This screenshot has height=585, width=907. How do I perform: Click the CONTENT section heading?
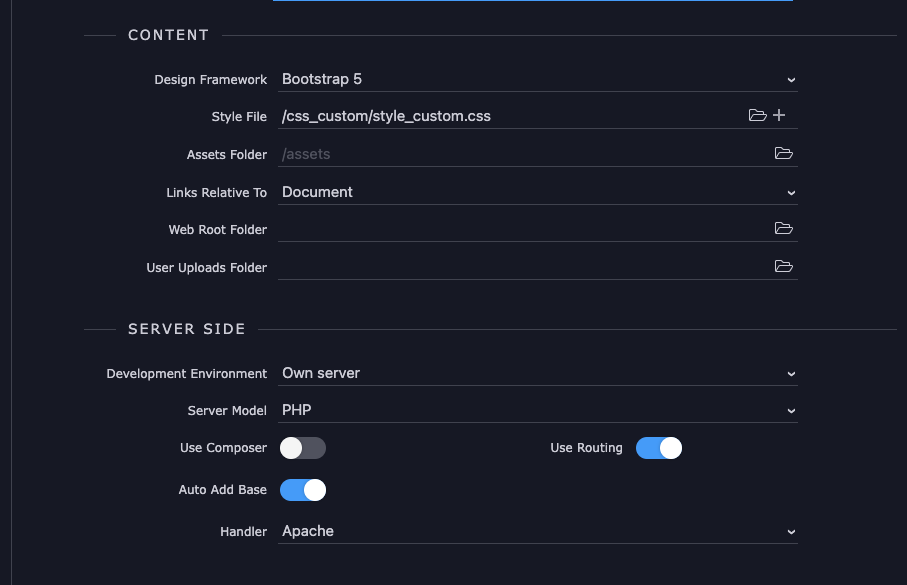coord(168,35)
